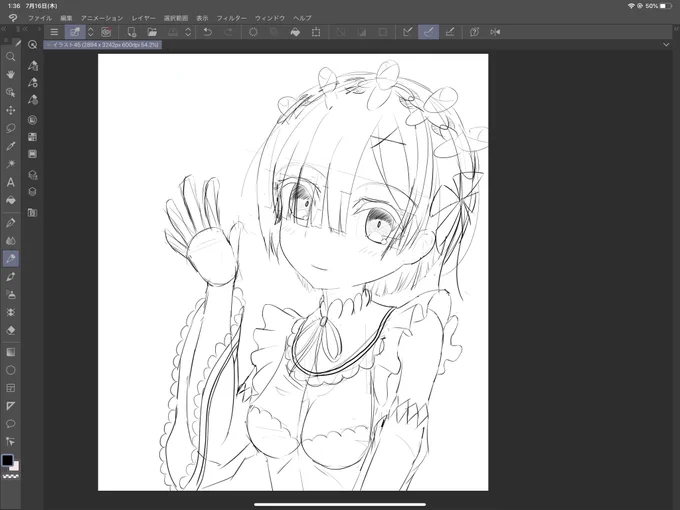
Task: Open the Color History palette icon
Action: (33, 154)
